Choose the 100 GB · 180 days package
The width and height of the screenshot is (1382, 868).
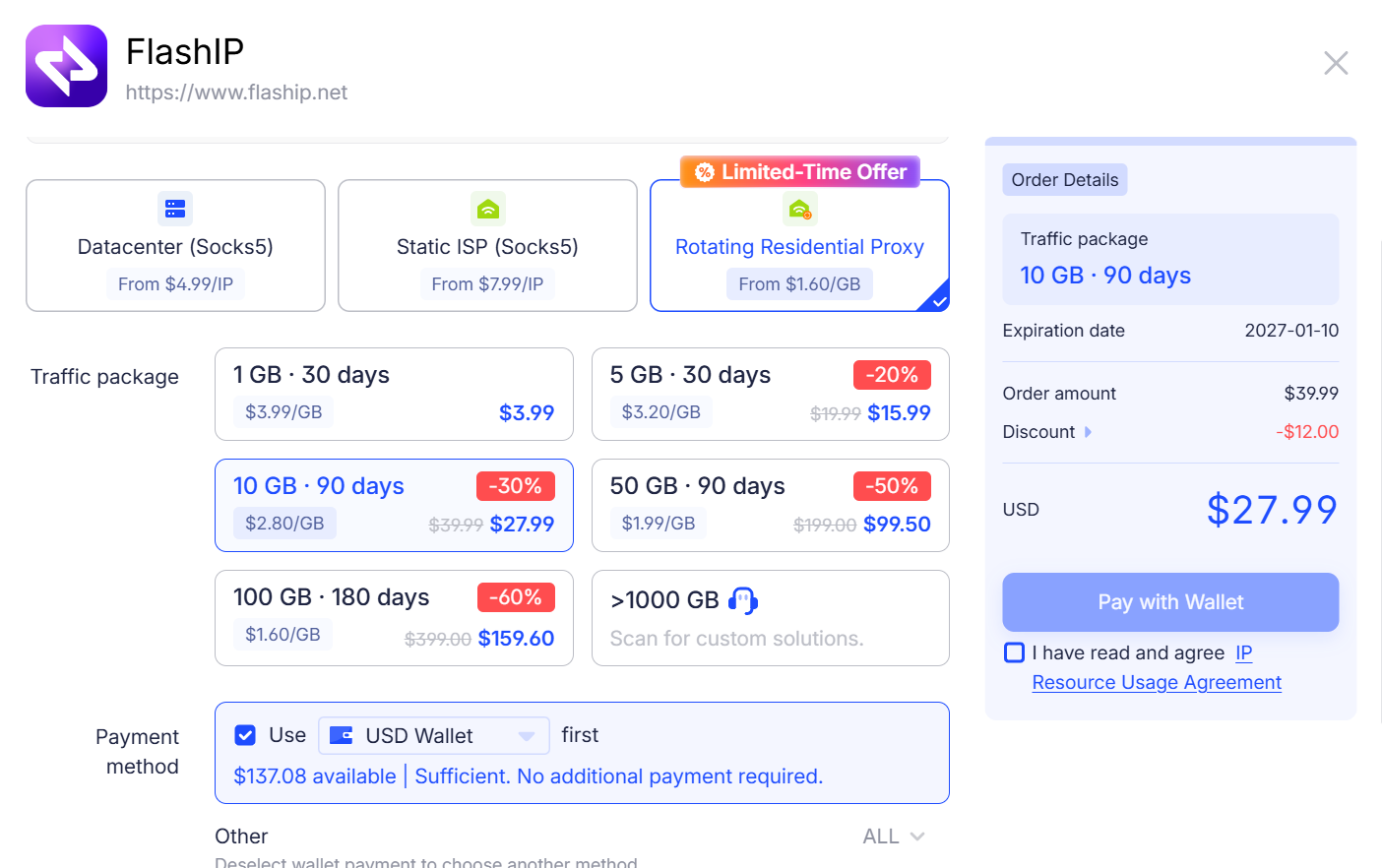[394, 618]
